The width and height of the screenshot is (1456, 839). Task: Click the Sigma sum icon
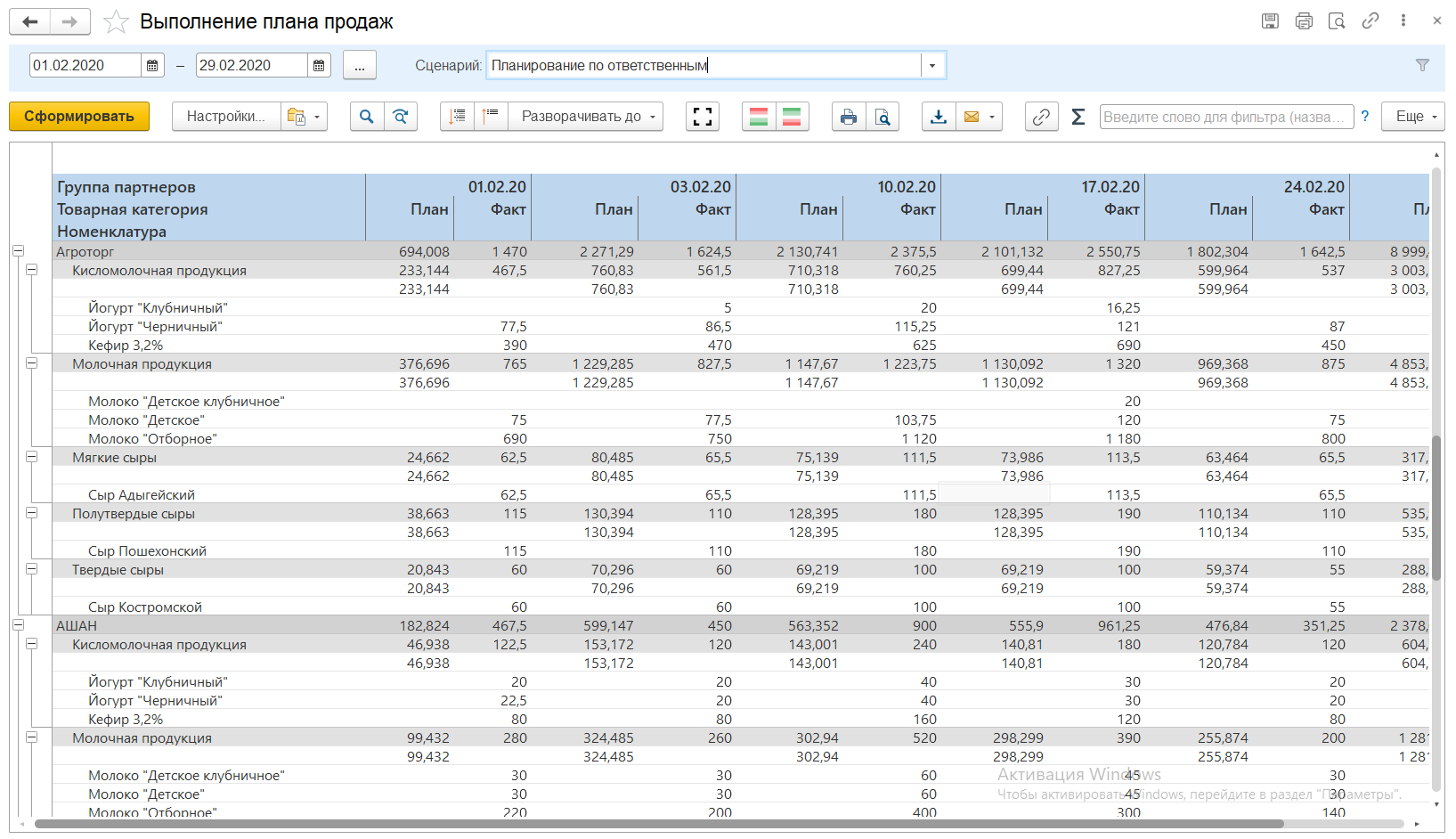[1078, 117]
